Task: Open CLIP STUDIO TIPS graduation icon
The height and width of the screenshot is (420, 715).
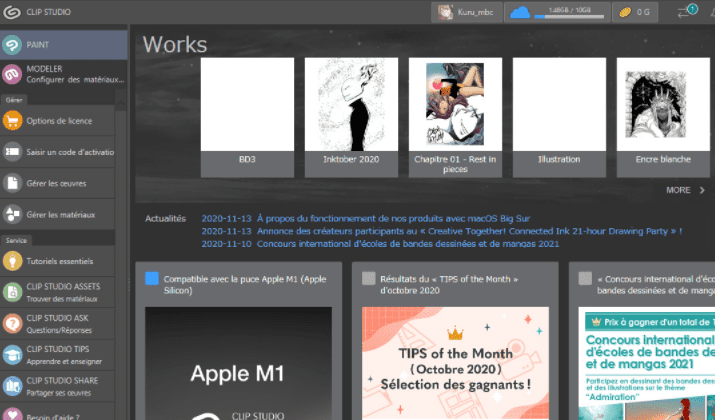Action: click(x=12, y=355)
